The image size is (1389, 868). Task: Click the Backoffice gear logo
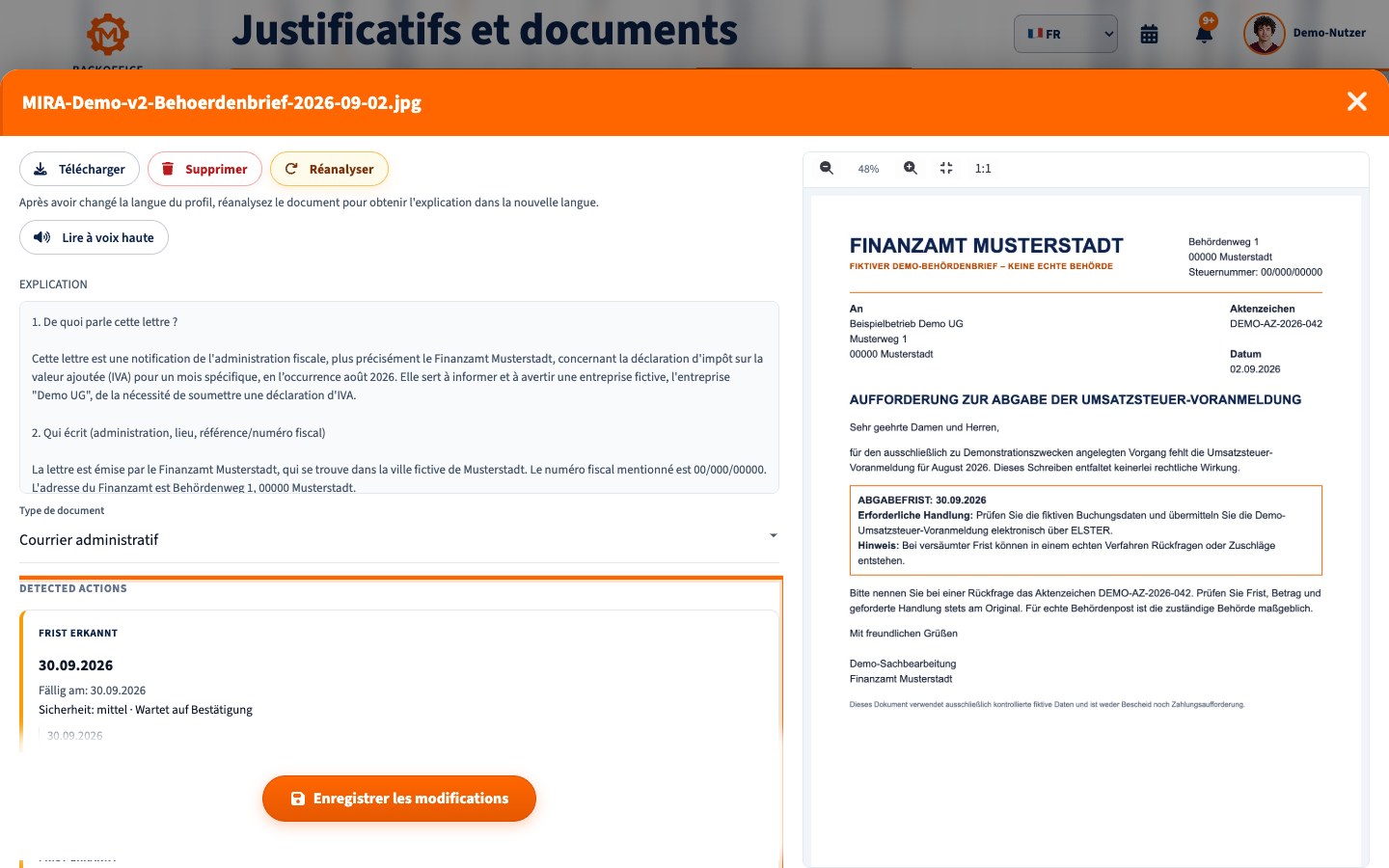[x=108, y=34]
